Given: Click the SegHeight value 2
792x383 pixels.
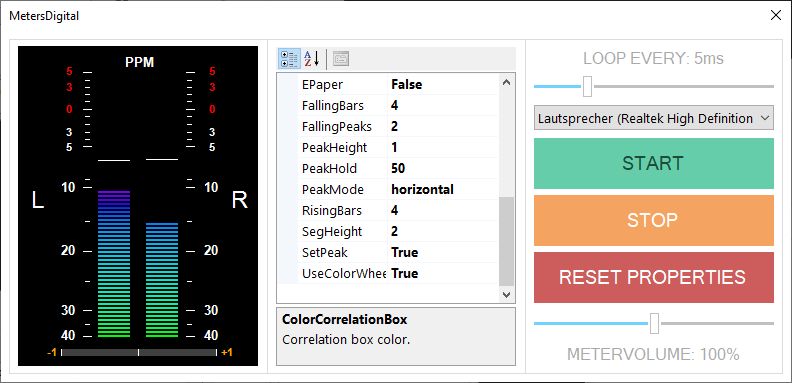Looking at the screenshot, I should [x=394, y=232].
